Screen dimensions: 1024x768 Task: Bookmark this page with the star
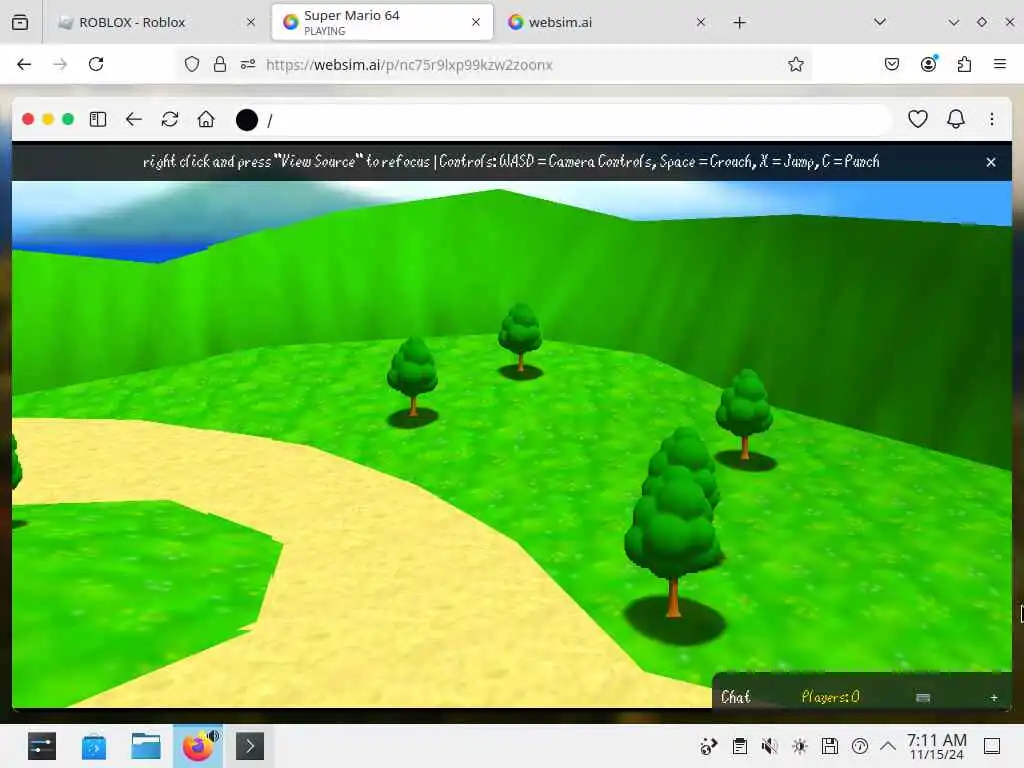[795, 64]
